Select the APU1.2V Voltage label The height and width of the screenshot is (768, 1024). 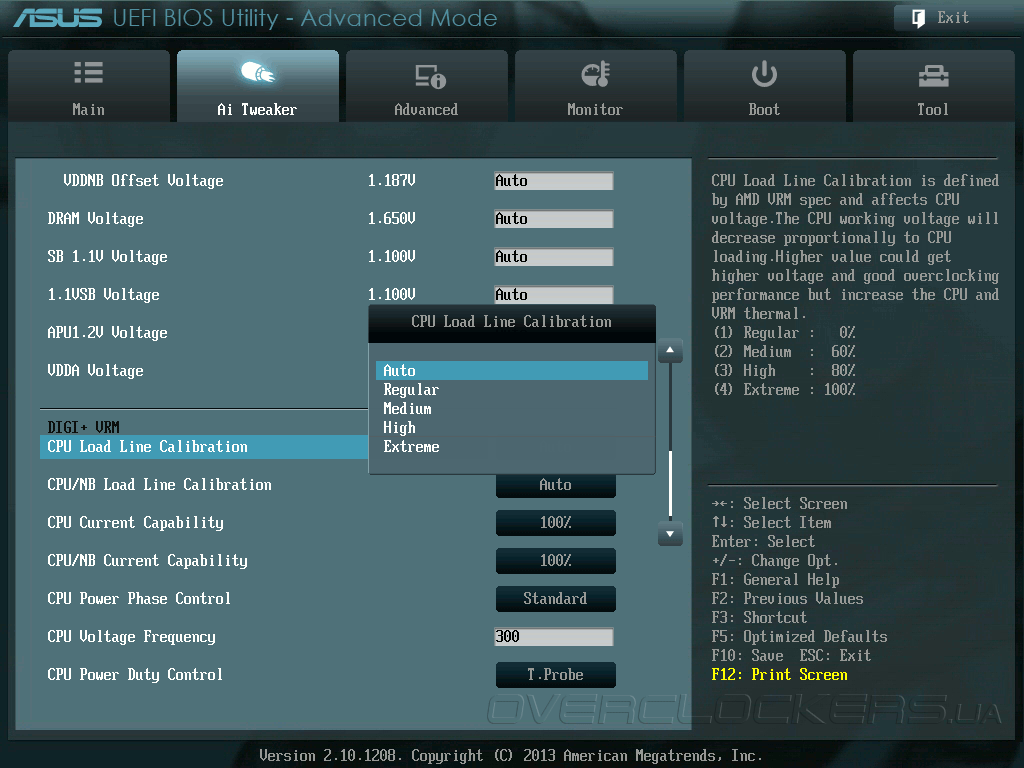point(107,333)
